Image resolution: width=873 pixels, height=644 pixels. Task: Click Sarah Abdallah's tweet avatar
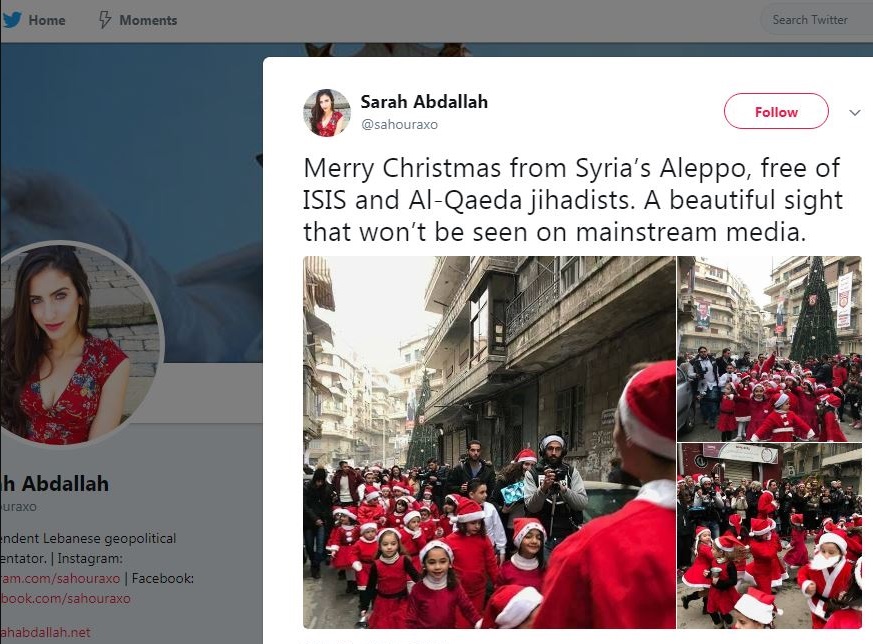[x=327, y=113]
